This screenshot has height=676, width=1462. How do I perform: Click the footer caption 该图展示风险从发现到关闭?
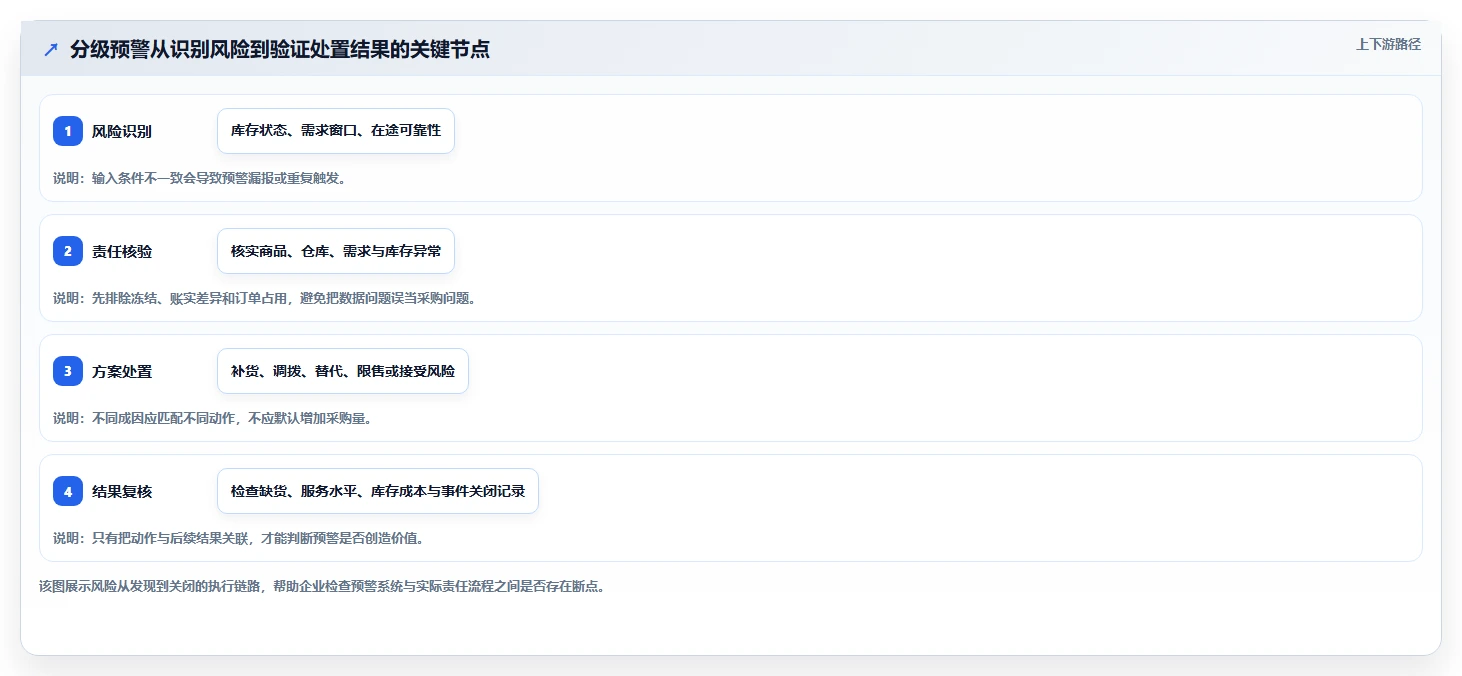[x=322, y=587]
